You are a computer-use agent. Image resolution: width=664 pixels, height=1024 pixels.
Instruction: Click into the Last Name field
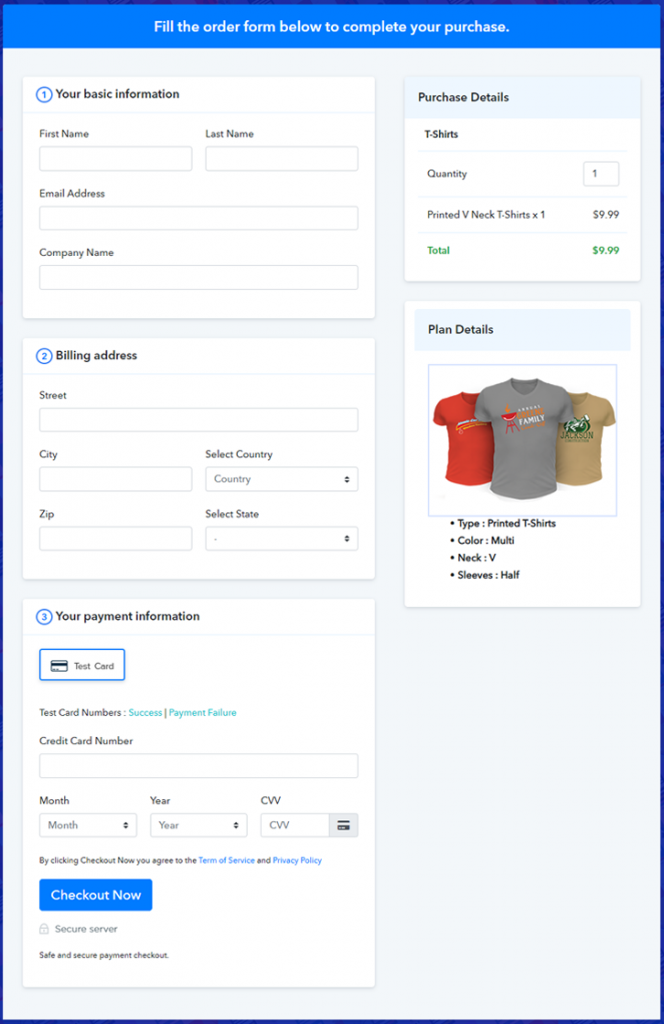pos(281,159)
